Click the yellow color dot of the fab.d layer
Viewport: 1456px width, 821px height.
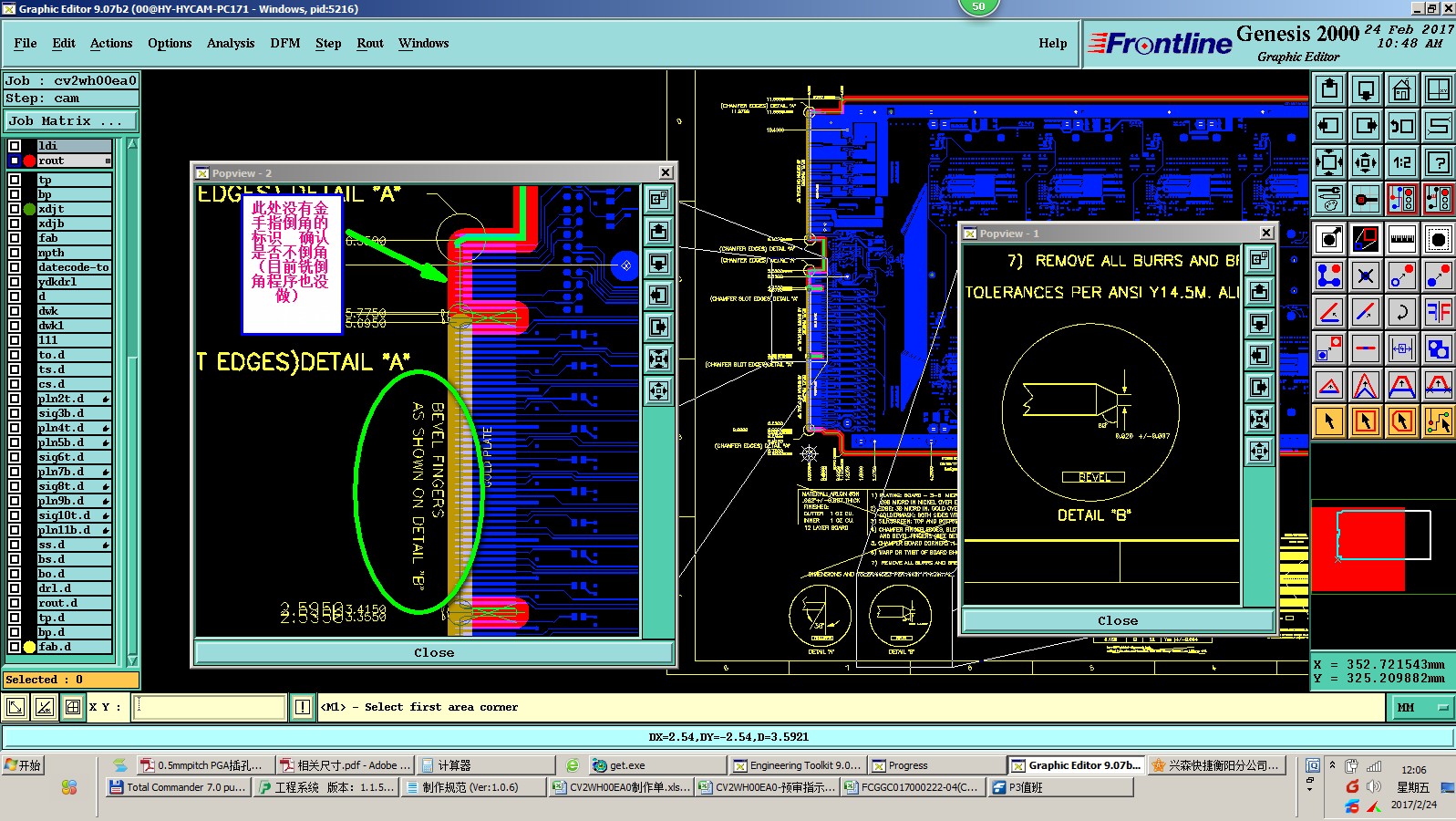click(29, 647)
